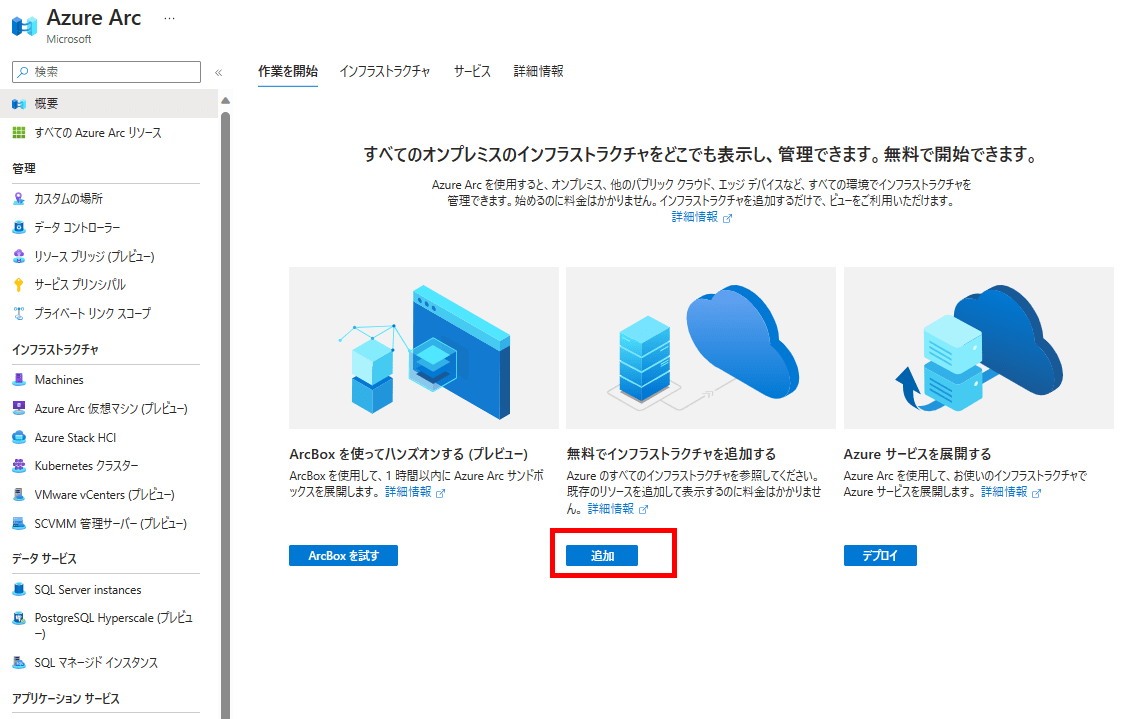Switch to 作業を開始 tab
This screenshot has width=1138, height=719.
click(x=287, y=71)
